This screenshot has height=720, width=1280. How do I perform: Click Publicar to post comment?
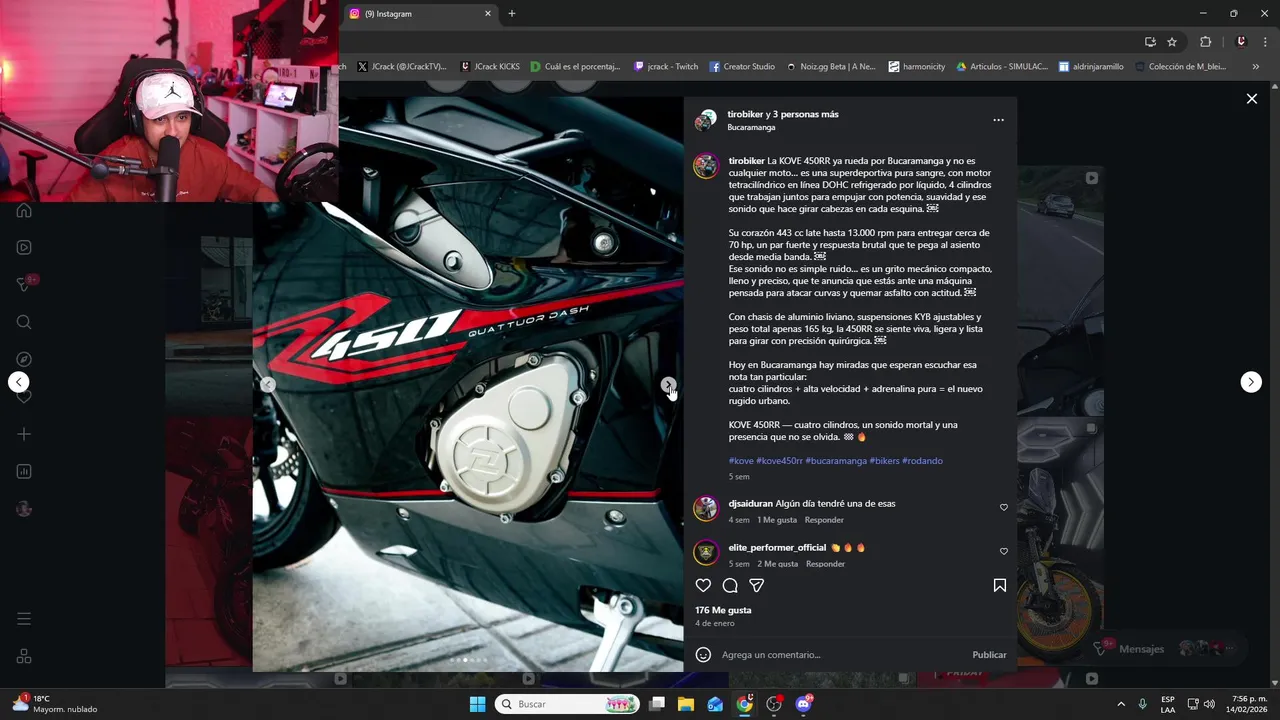(989, 655)
